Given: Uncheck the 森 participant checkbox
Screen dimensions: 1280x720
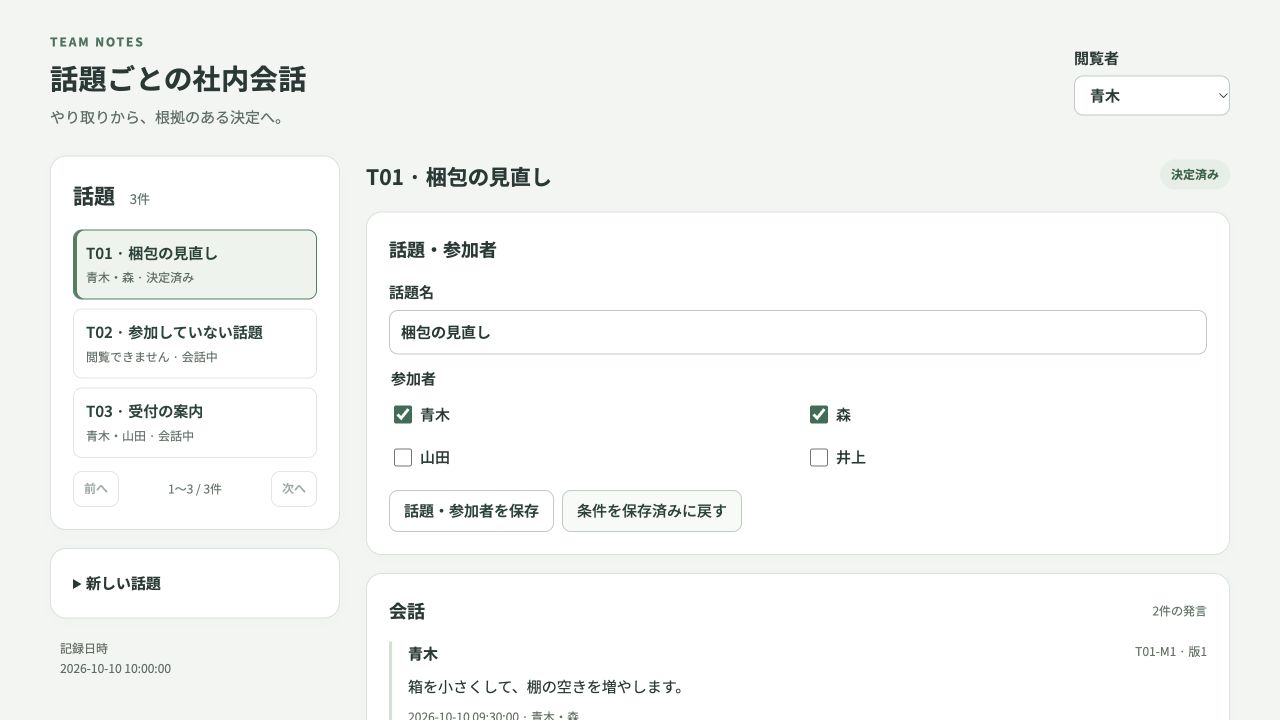Looking at the screenshot, I should tap(819, 415).
